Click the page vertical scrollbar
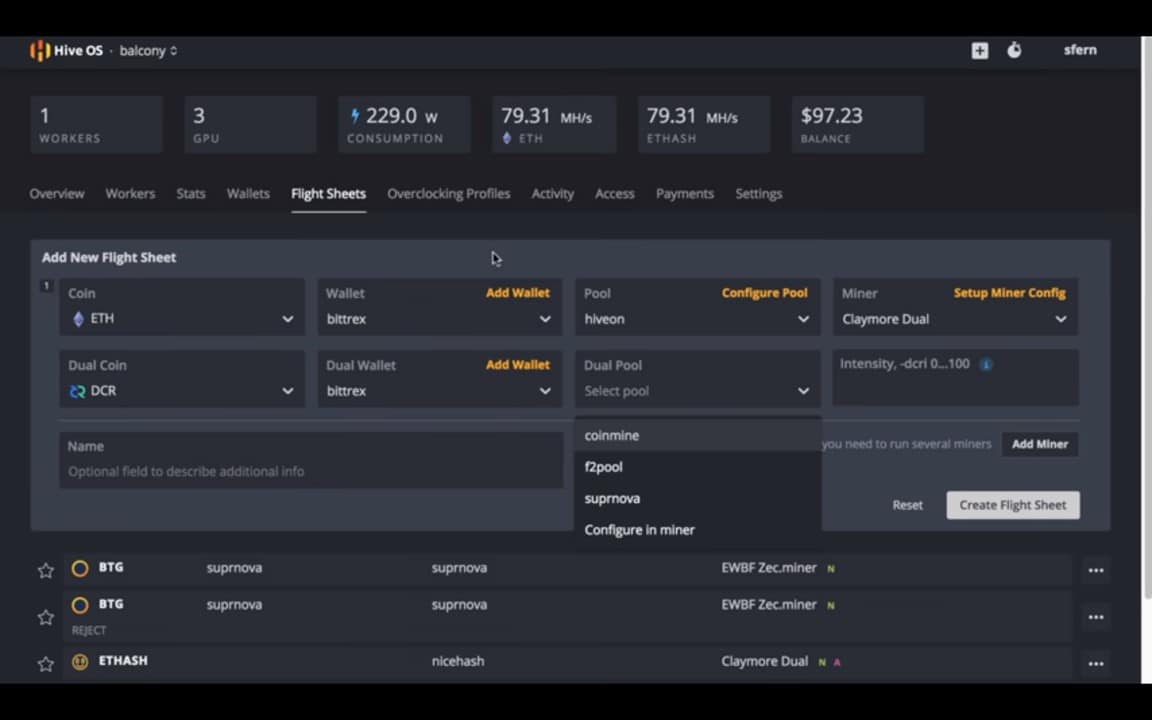Image resolution: width=1152 pixels, height=720 pixels. (1145, 316)
